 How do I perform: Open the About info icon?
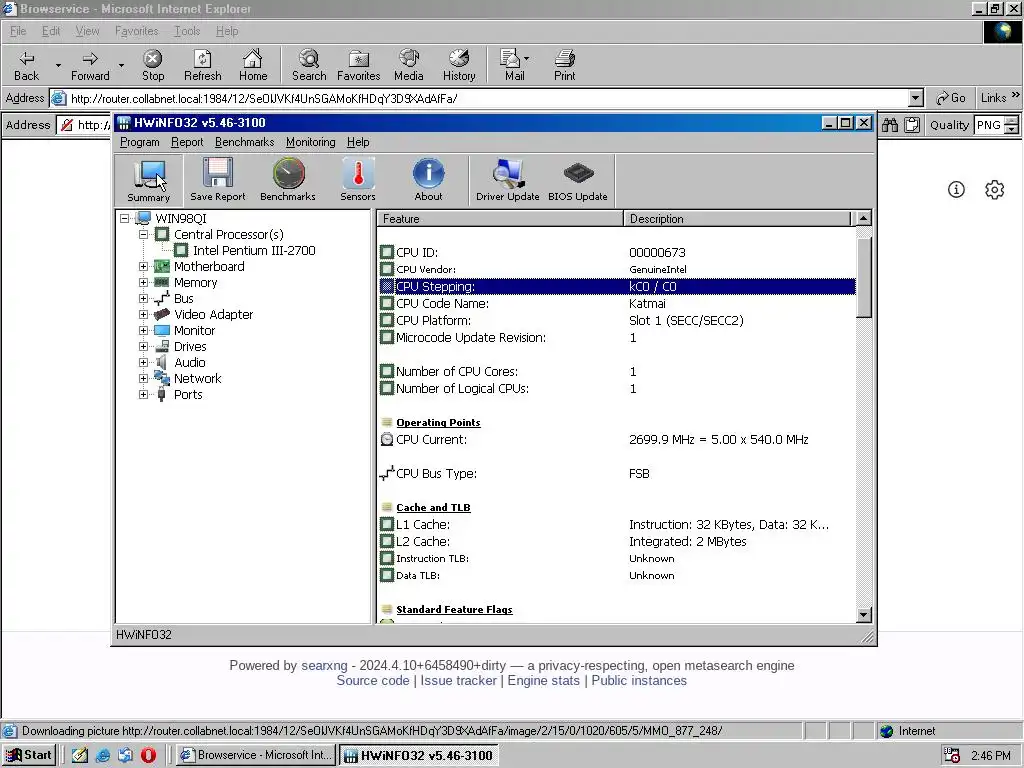428,181
